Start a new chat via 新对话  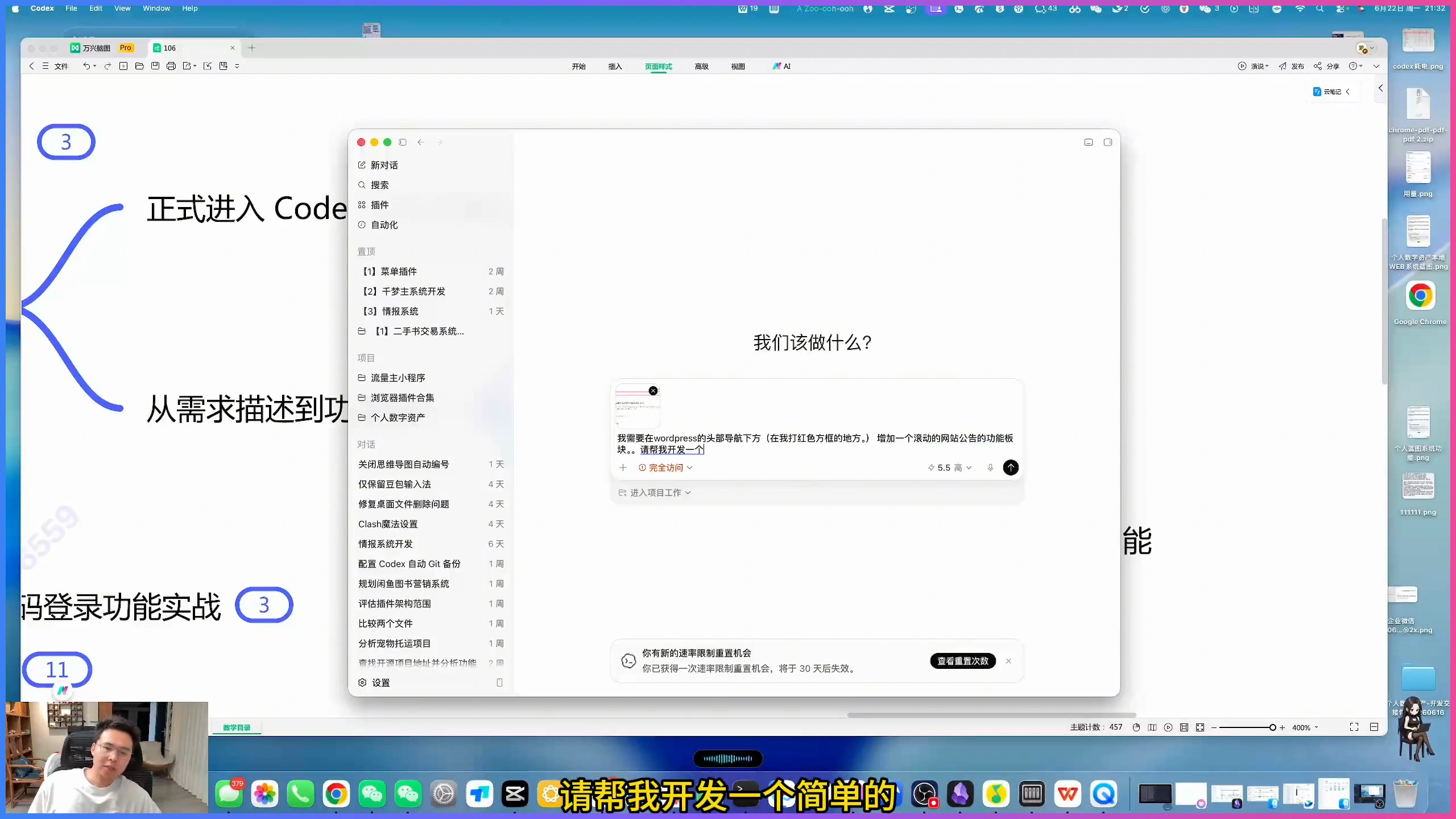click(x=378, y=165)
